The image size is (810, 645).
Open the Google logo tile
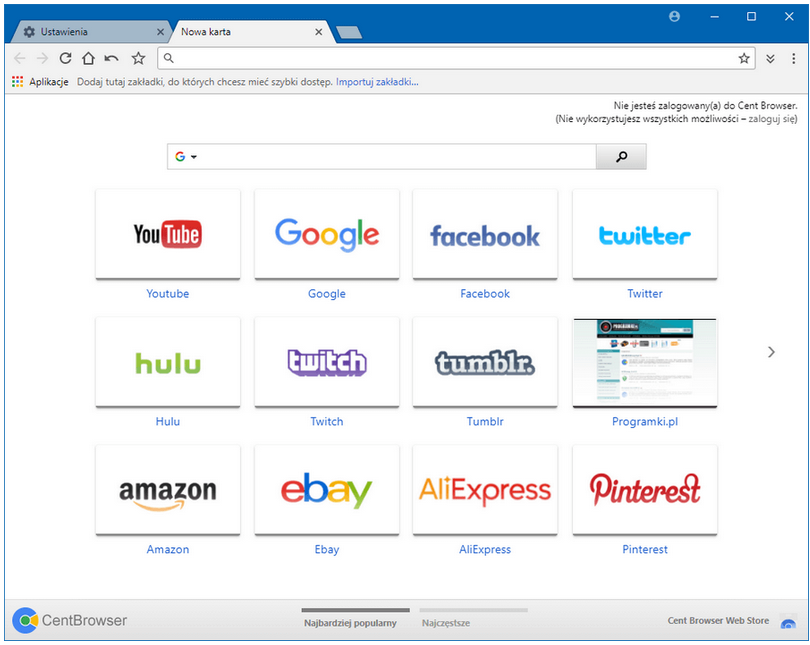[x=327, y=234]
